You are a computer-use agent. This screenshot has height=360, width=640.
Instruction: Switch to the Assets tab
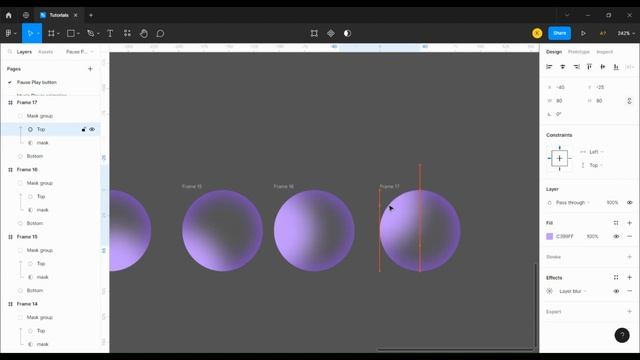point(45,52)
